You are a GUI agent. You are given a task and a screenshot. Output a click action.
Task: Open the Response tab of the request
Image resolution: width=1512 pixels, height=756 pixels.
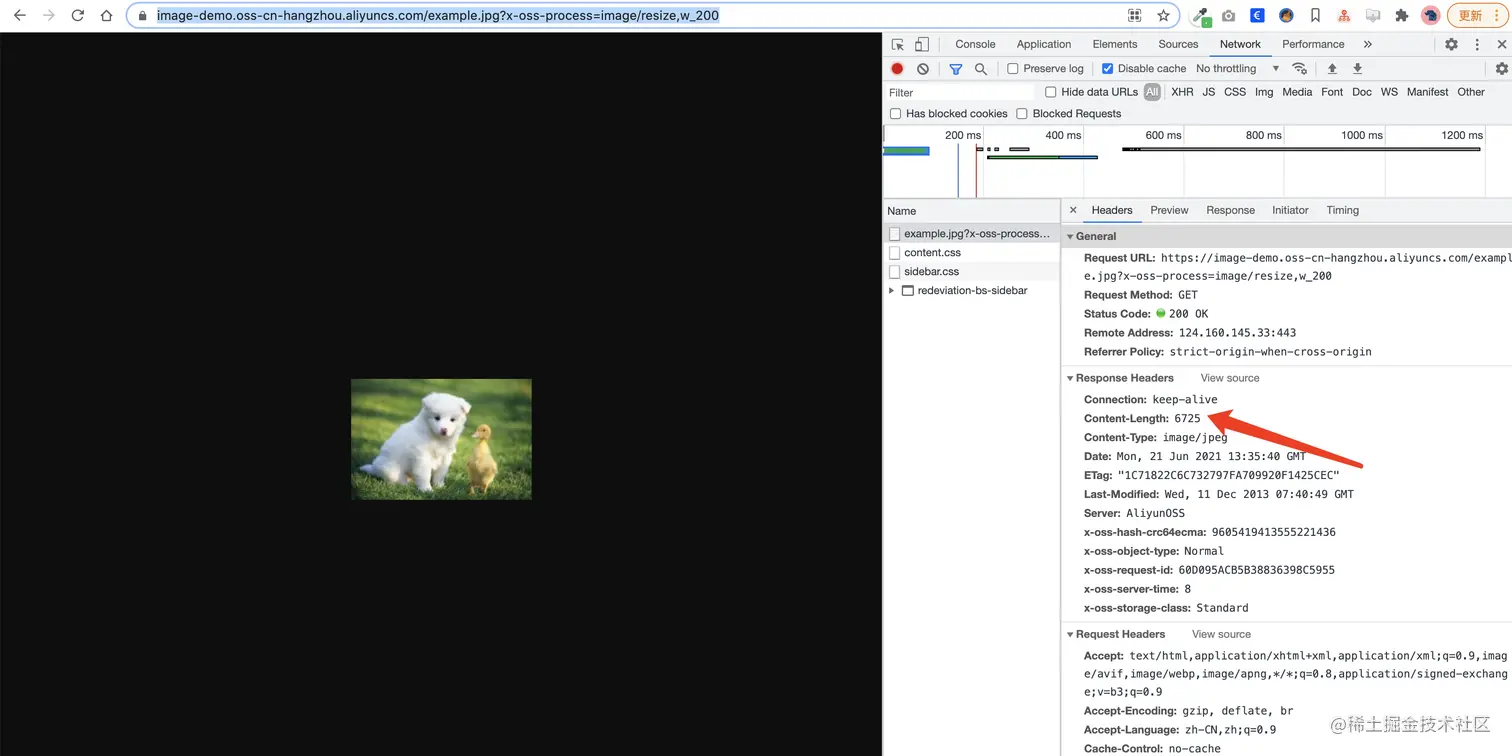[1230, 210]
